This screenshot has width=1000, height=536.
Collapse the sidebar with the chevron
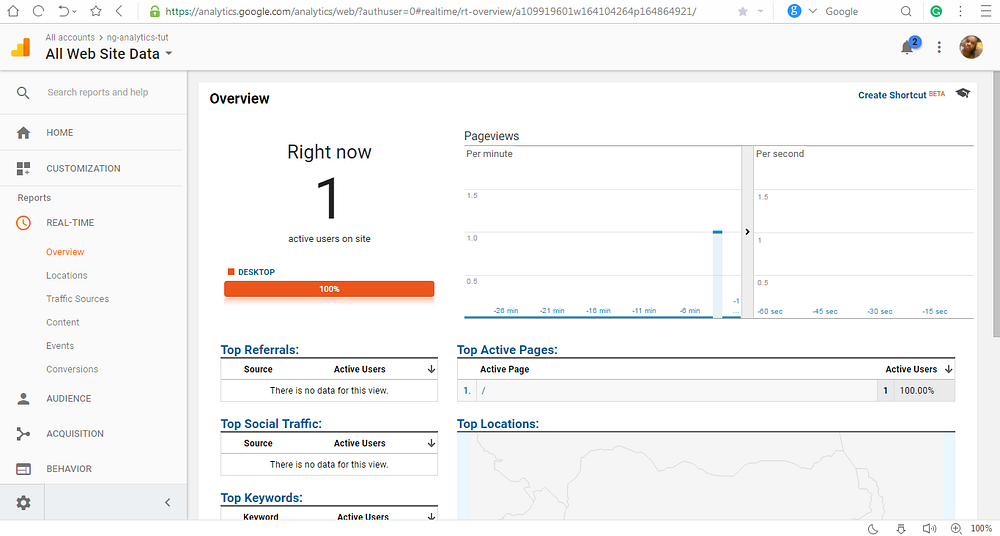(x=168, y=503)
